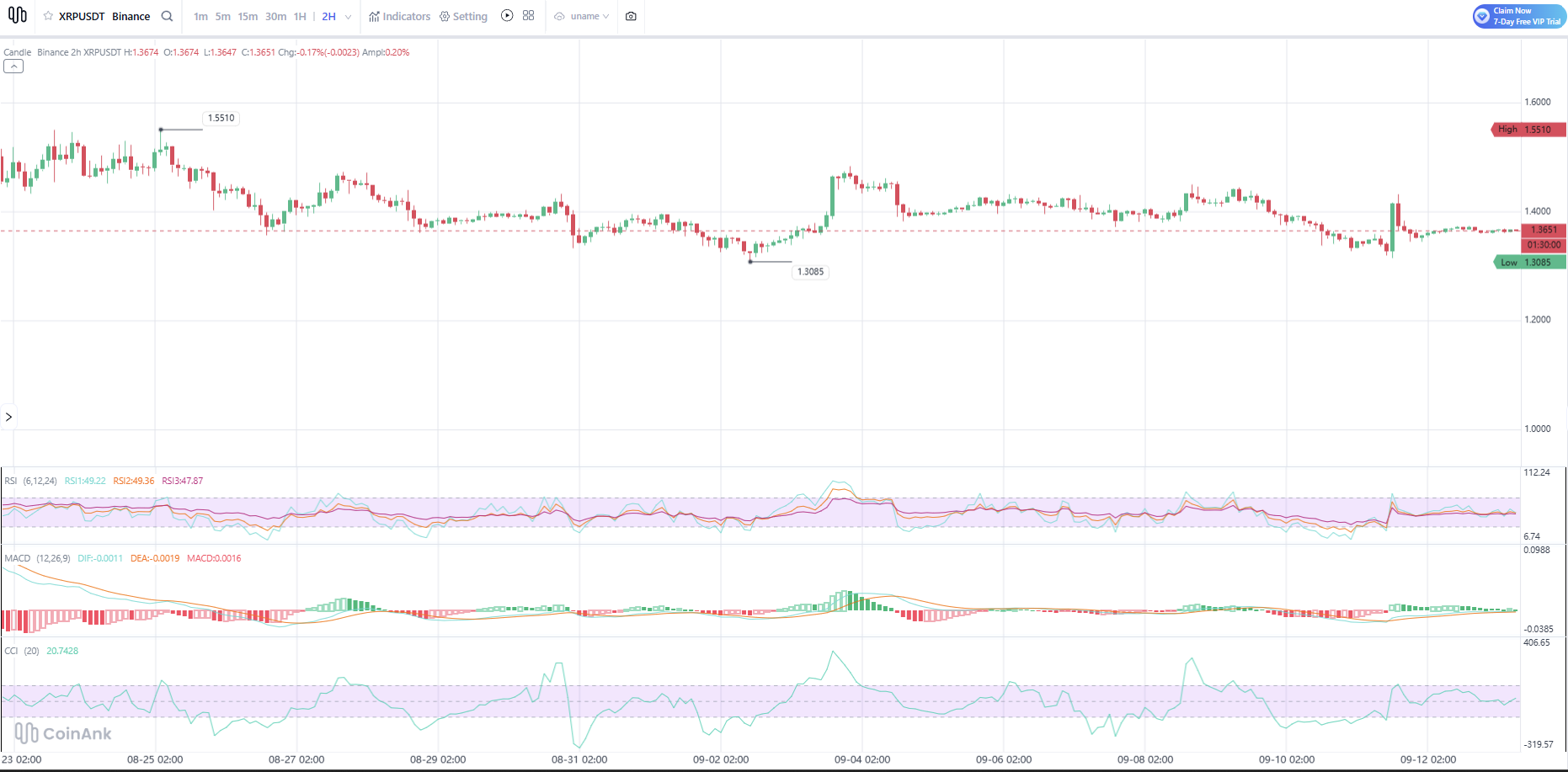
Task: Click the CoinAnk logo icon
Action: coord(17,15)
